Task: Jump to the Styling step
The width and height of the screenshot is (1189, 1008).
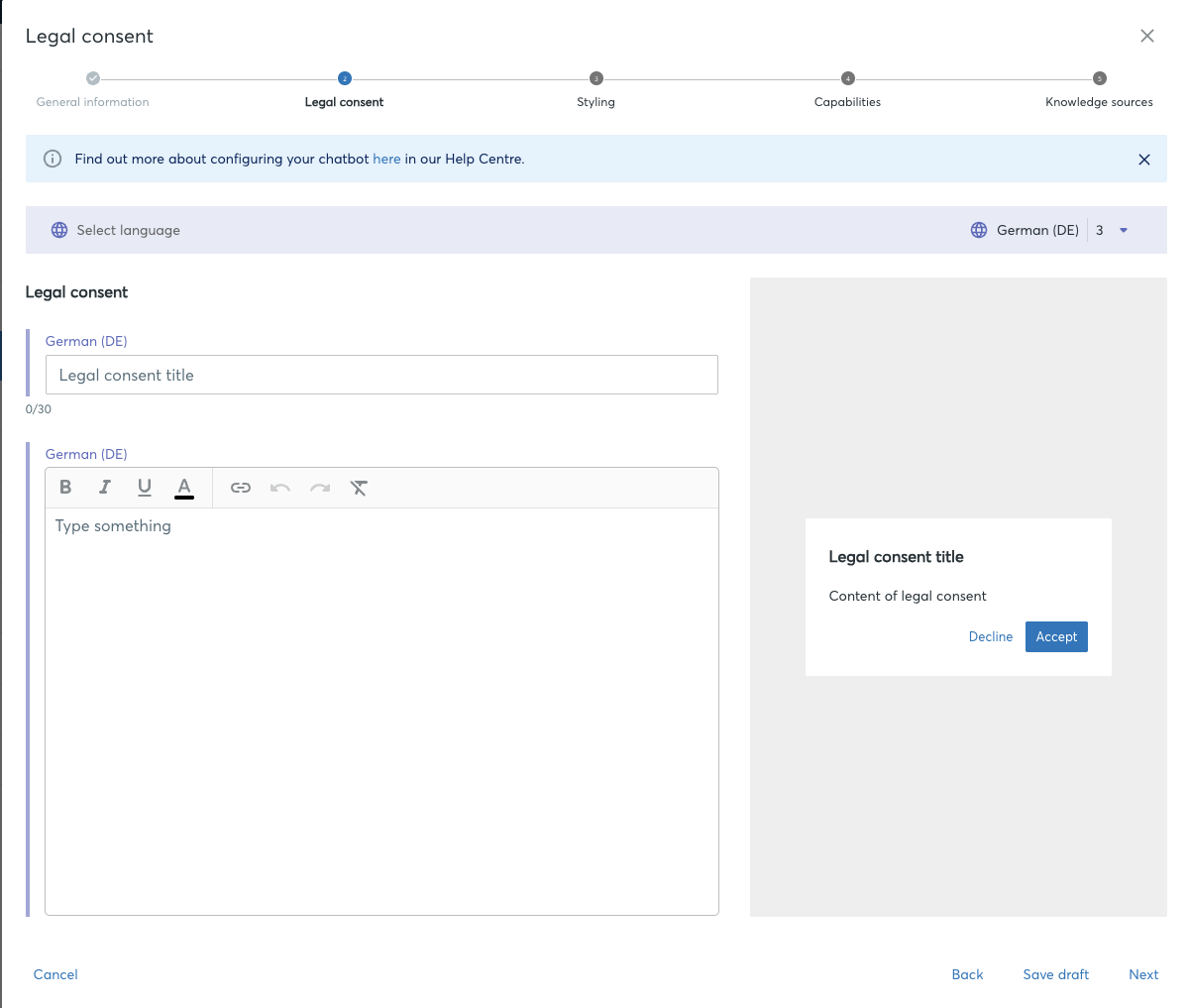Action: pyautogui.click(x=595, y=90)
